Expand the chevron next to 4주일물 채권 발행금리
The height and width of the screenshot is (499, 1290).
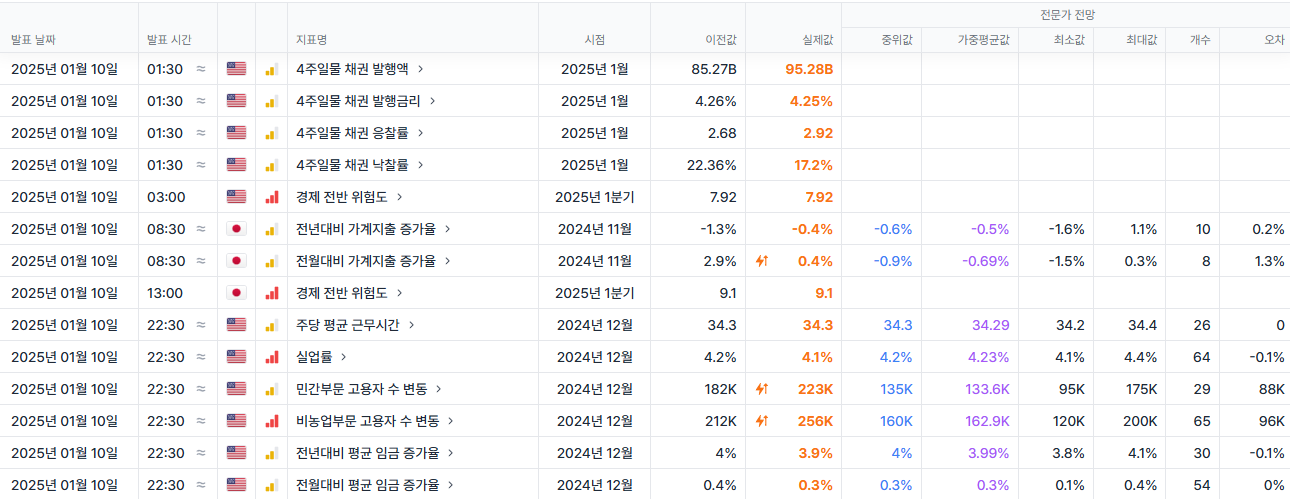click(433, 101)
